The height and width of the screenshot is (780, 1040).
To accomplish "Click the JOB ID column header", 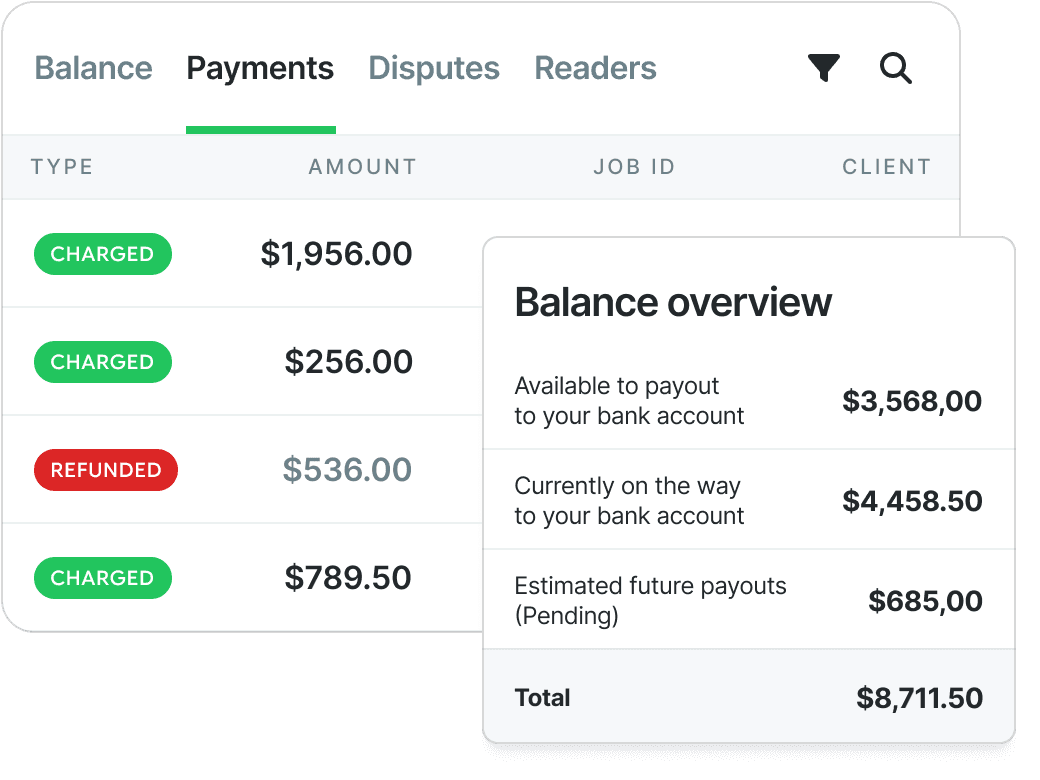I will (x=634, y=166).
